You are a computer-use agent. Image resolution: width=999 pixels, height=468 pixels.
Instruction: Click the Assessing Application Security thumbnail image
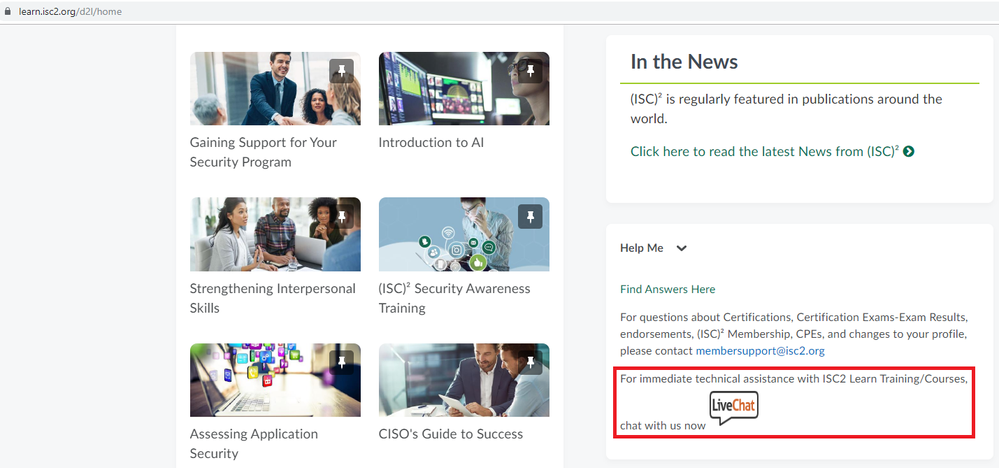(274, 380)
